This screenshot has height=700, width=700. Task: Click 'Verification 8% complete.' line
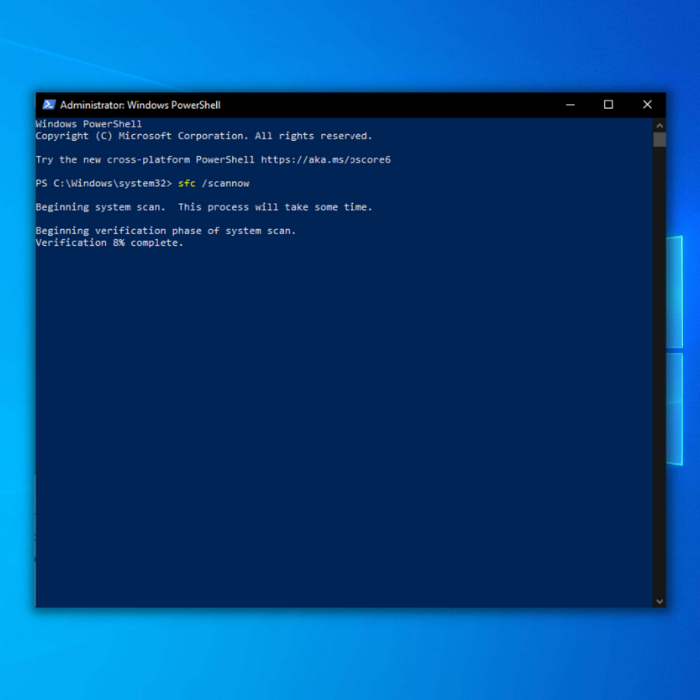pos(109,243)
